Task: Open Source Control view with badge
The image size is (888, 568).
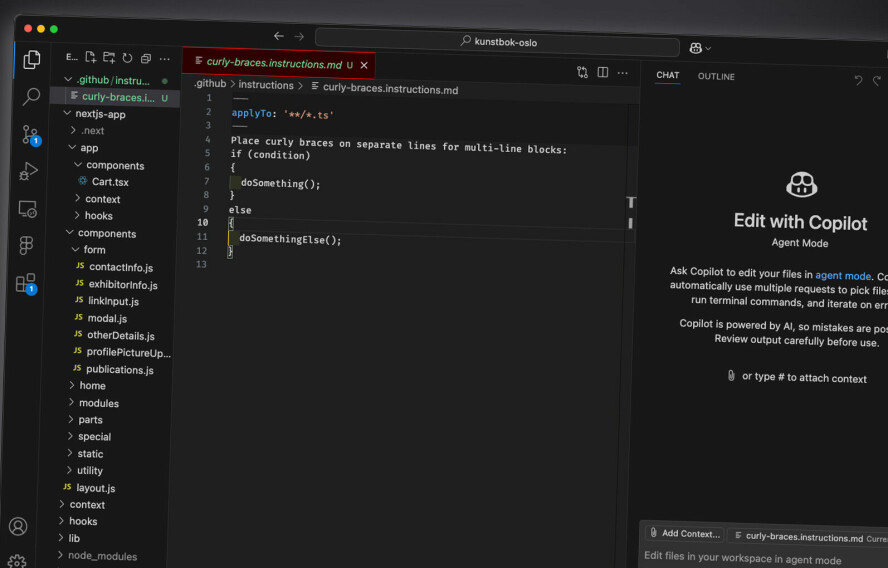Action: pyautogui.click(x=31, y=135)
